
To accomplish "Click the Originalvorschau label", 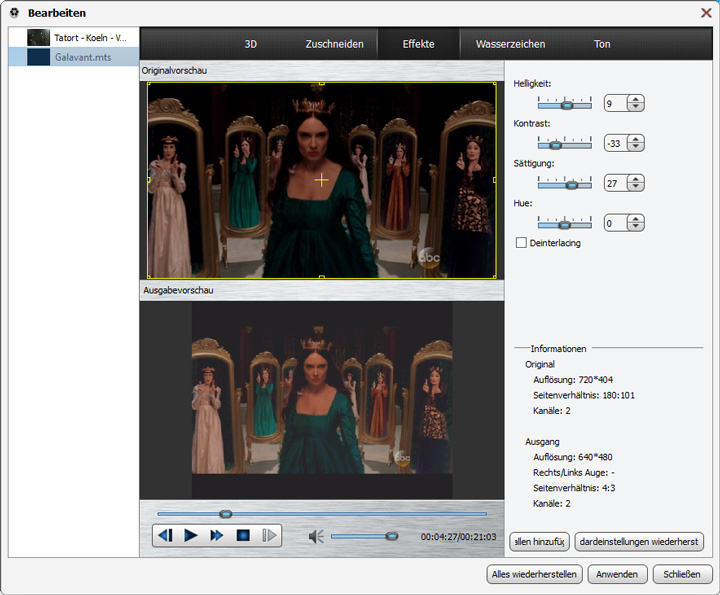I will point(174,71).
